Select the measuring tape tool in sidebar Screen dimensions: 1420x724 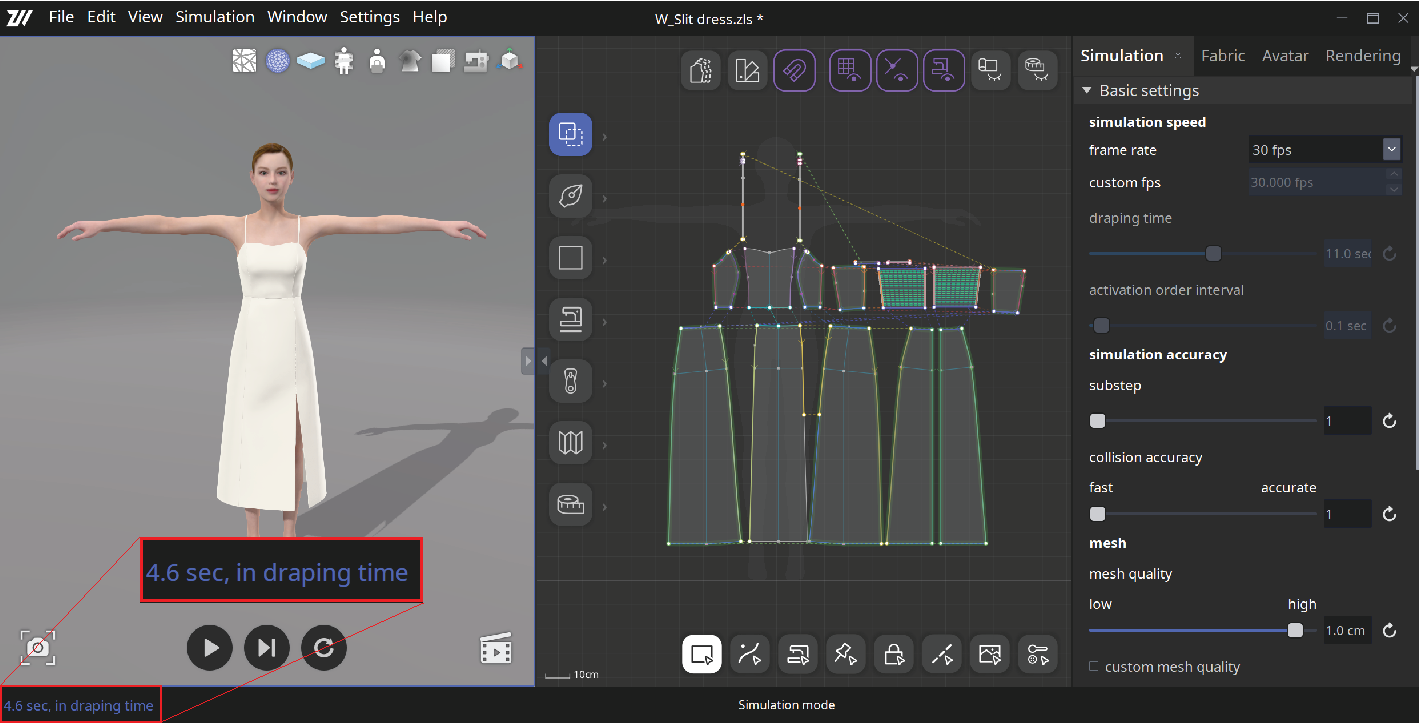click(x=570, y=504)
